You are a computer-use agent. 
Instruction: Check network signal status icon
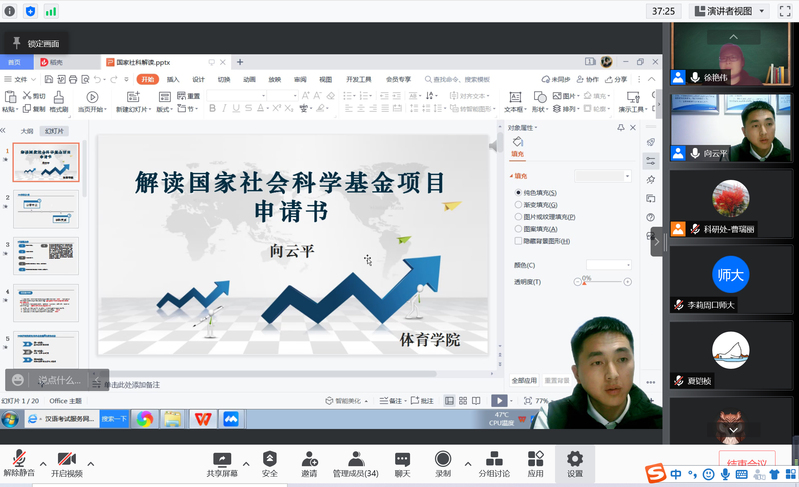(x=50, y=11)
